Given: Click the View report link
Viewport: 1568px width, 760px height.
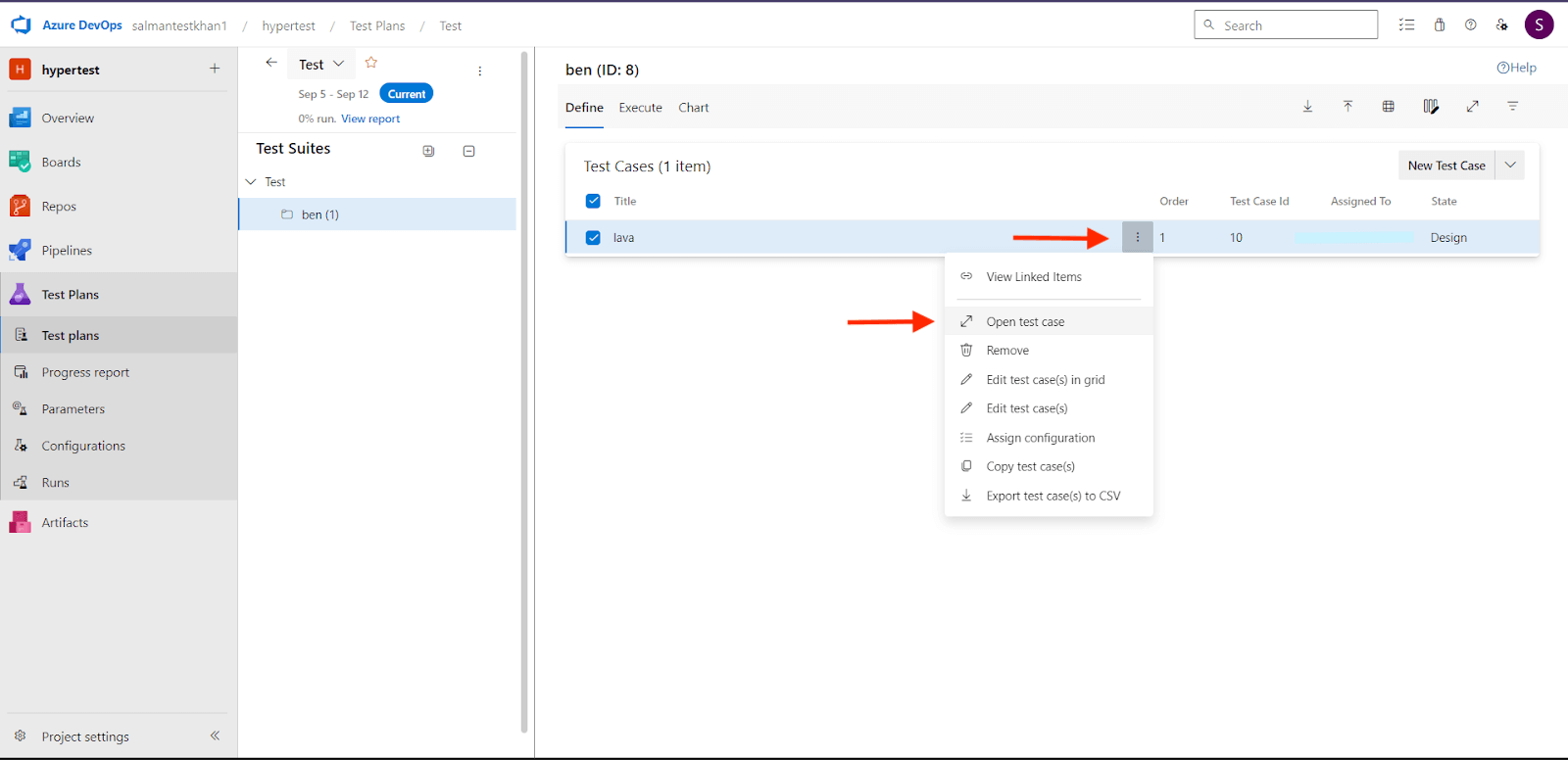Looking at the screenshot, I should [x=370, y=119].
